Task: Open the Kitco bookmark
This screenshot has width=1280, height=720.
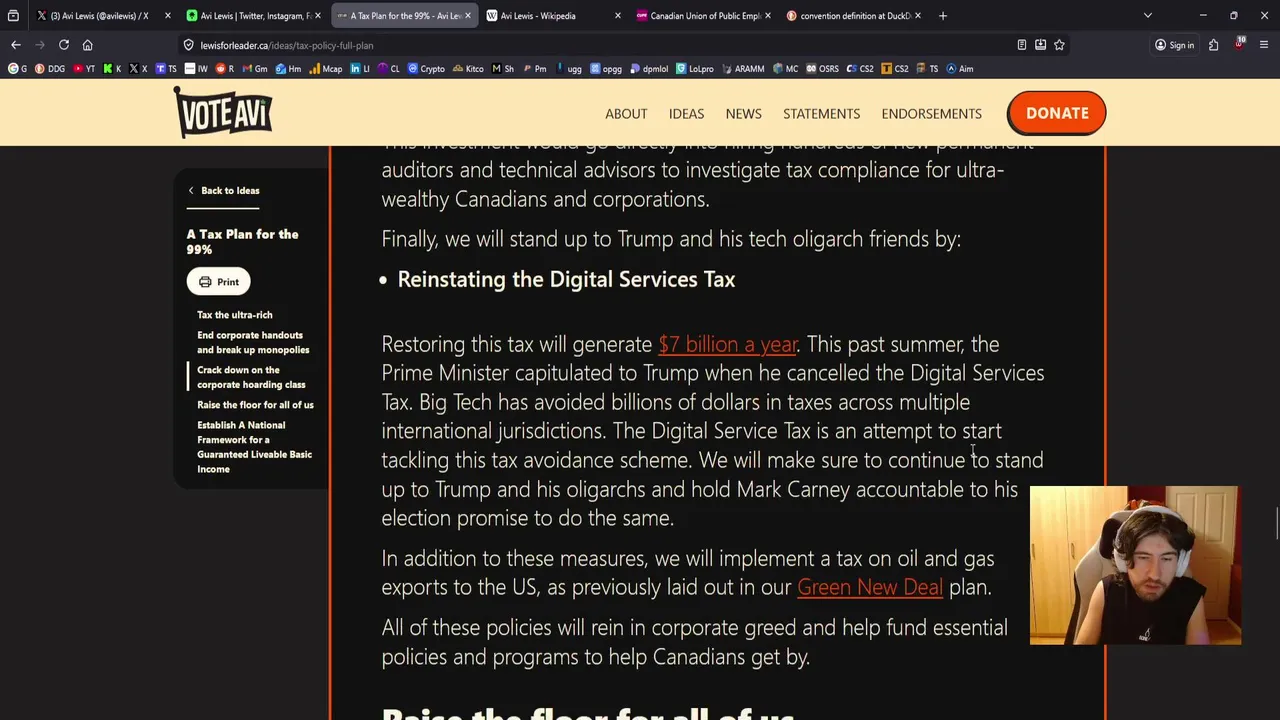Action: click(x=468, y=69)
